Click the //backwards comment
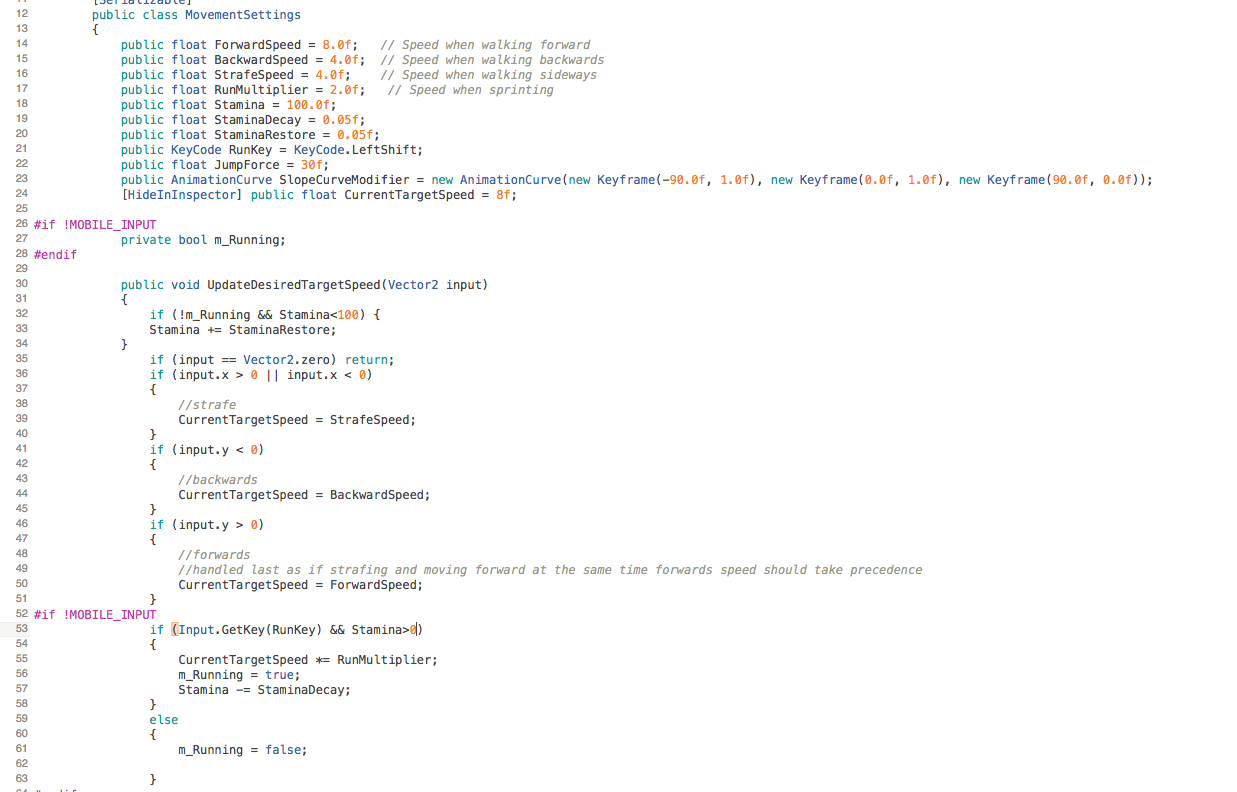The image size is (1237, 792). (217, 480)
